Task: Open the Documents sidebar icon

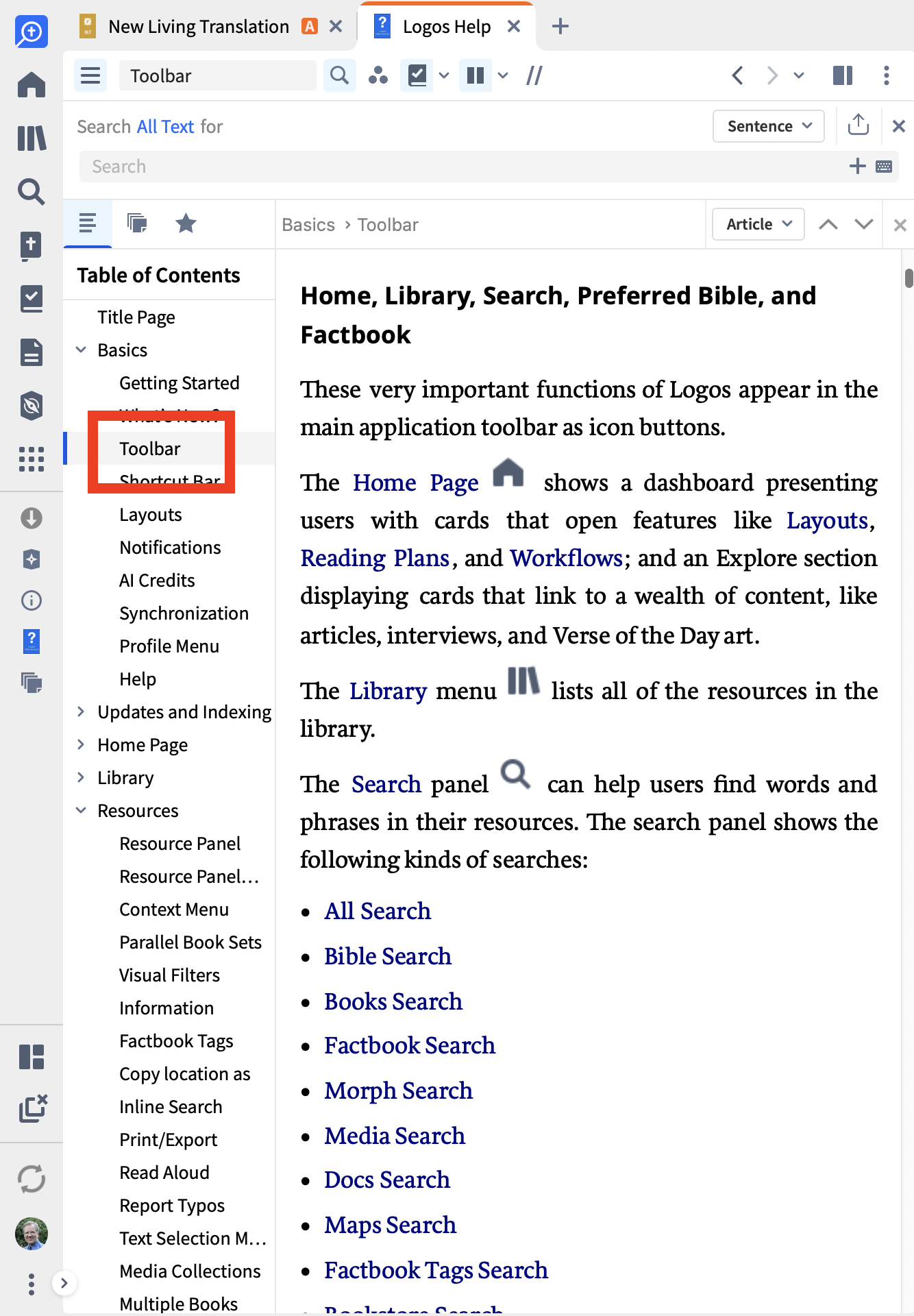Action: point(32,352)
